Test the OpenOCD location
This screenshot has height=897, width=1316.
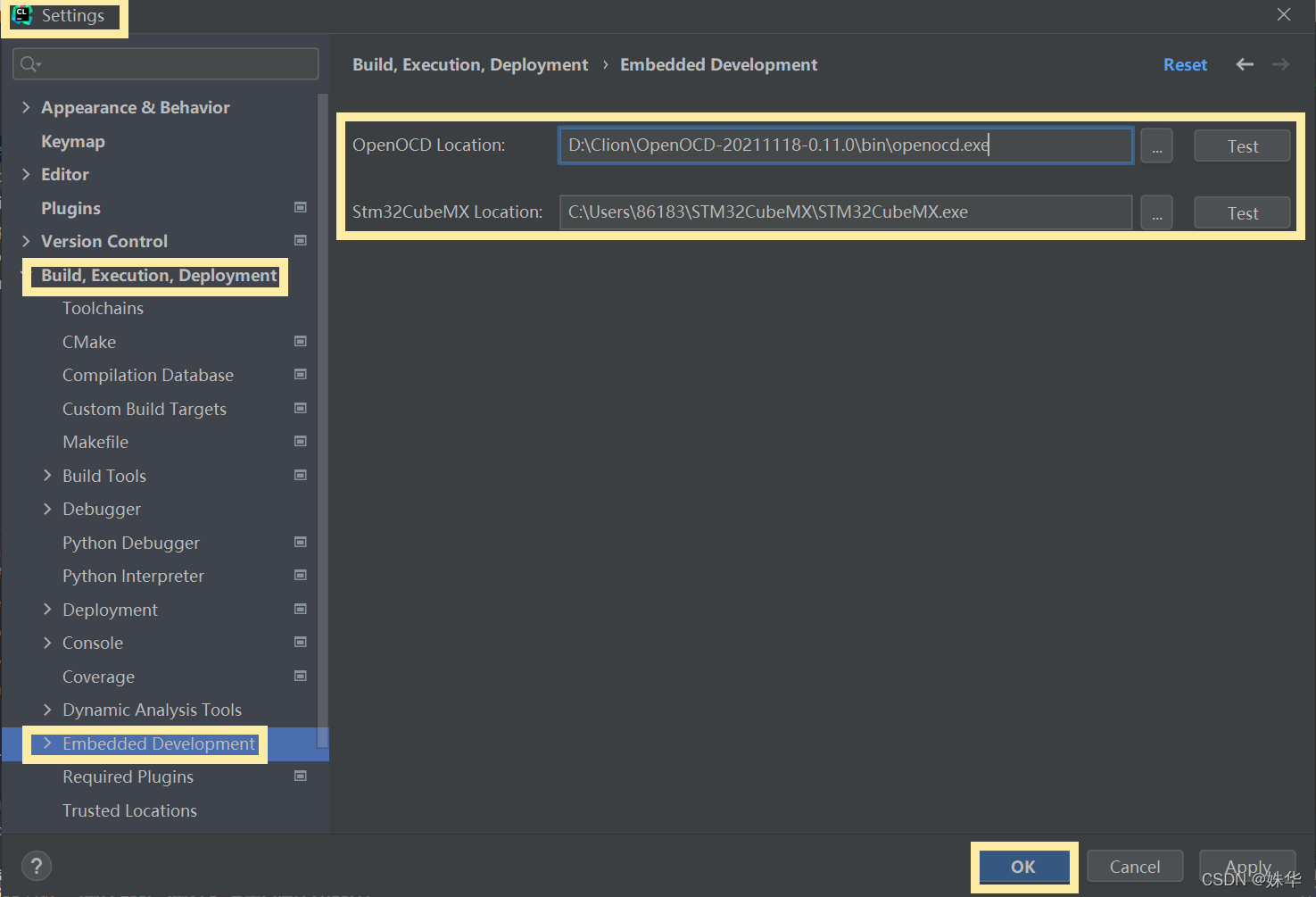tap(1242, 145)
